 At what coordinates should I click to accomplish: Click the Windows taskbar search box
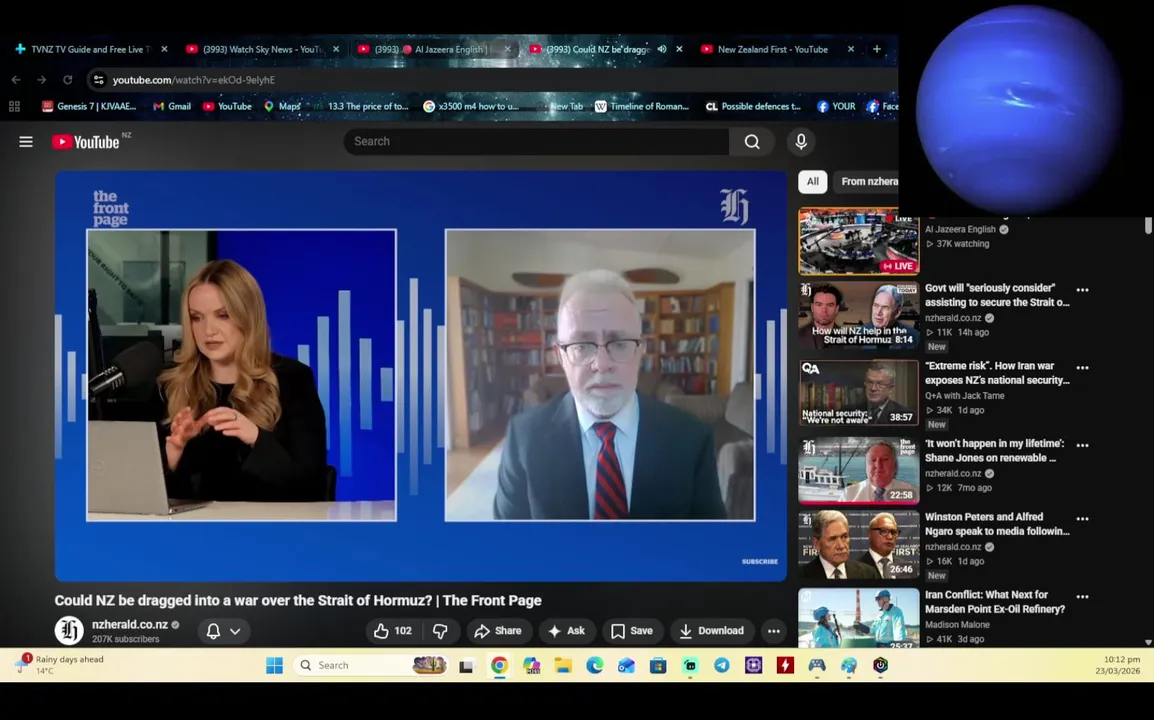point(370,666)
